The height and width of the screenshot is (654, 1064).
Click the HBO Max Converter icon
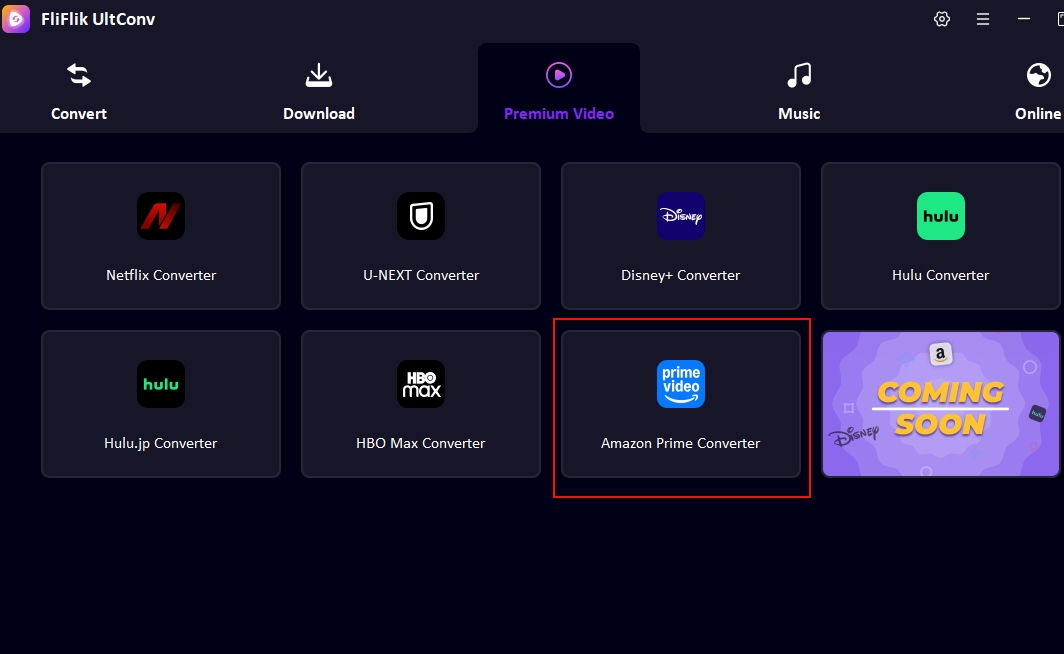click(420, 384)
